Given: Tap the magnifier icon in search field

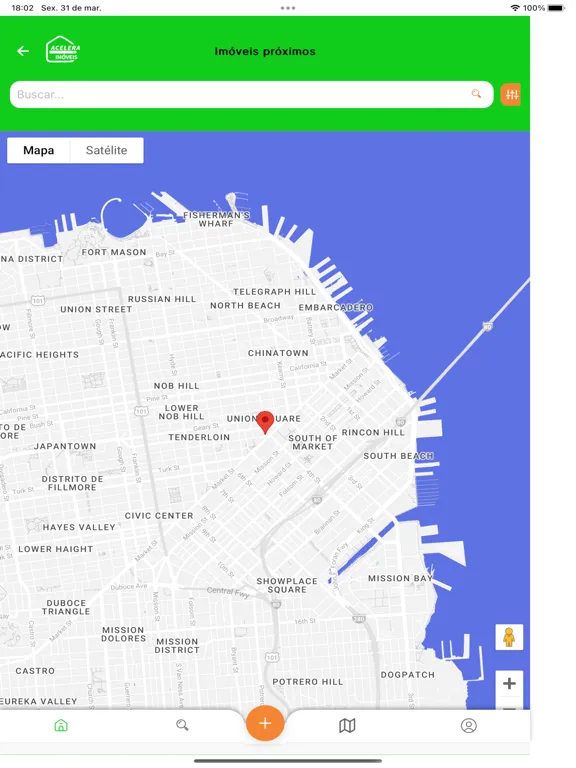Looking at the screenshot, I should tap(476, 94).
